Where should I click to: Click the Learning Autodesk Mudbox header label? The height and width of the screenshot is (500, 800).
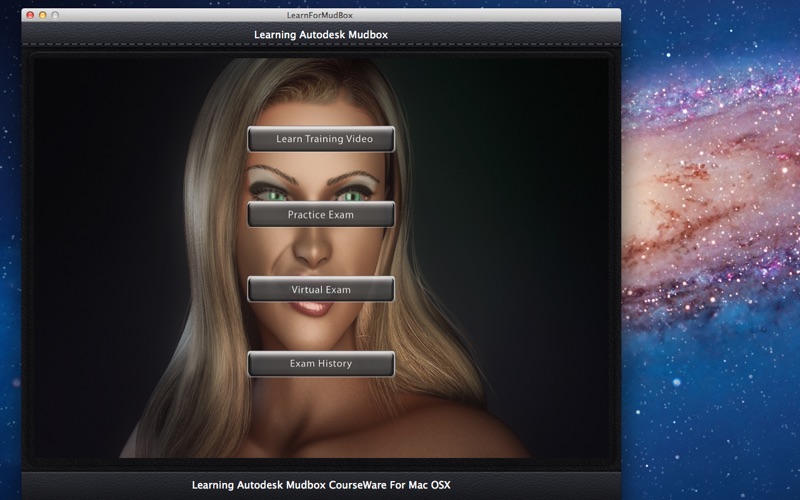pyautogui.click(x=321, y=35)
